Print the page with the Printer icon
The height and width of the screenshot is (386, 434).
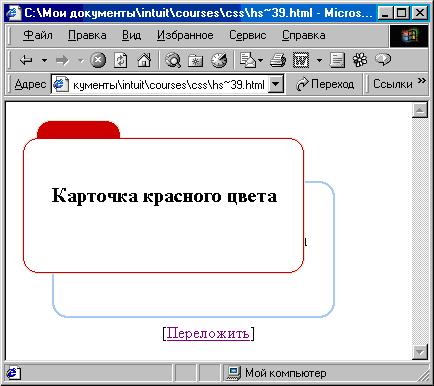278,60
